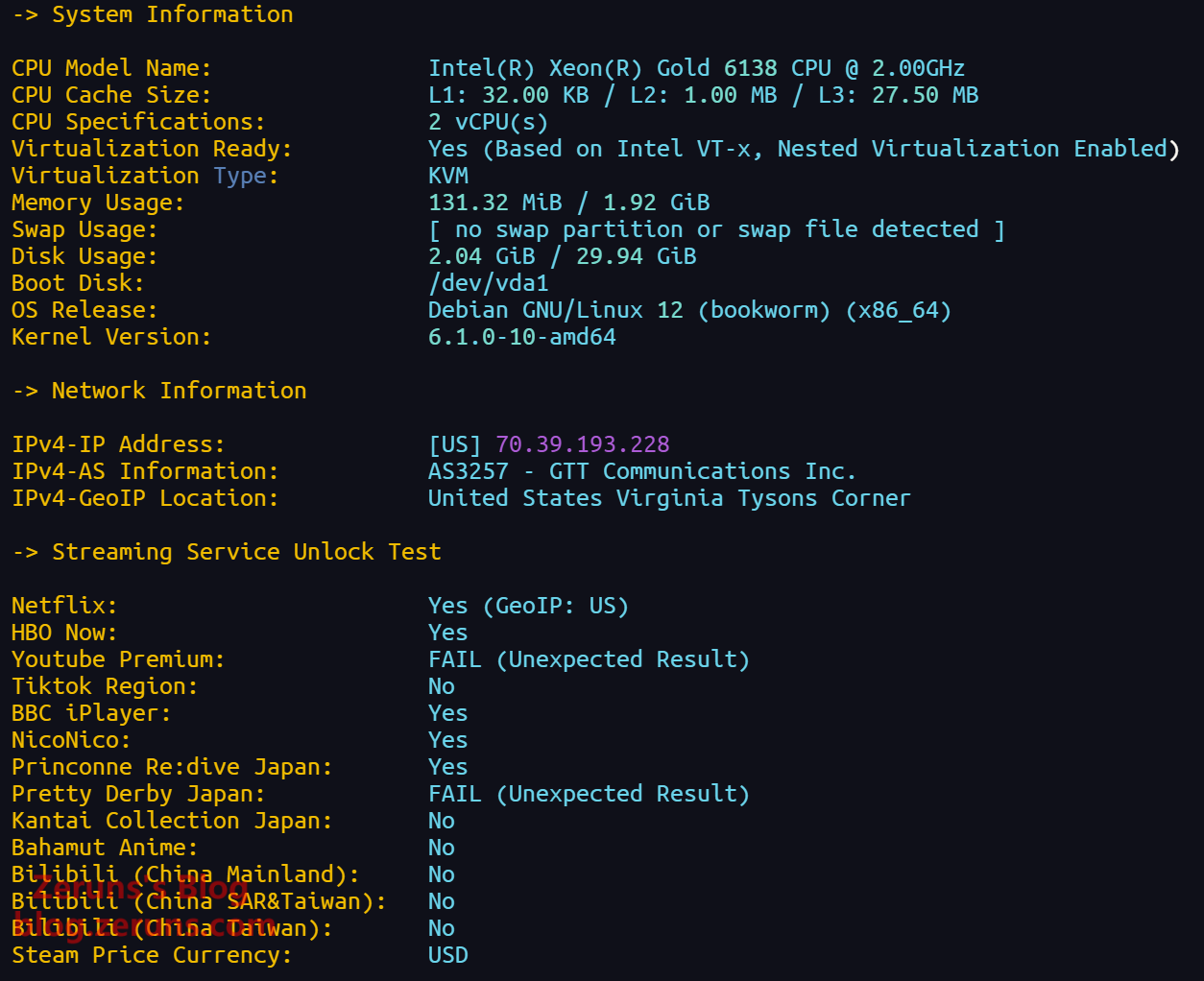Click the IP address 70.39.193.228
1204x981 pixels.
(582, 444)
